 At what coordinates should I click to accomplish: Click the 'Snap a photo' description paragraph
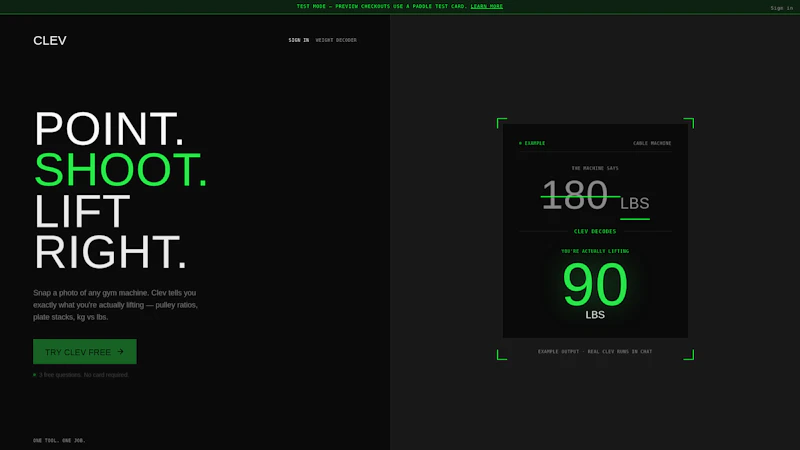tap(115, 305)
